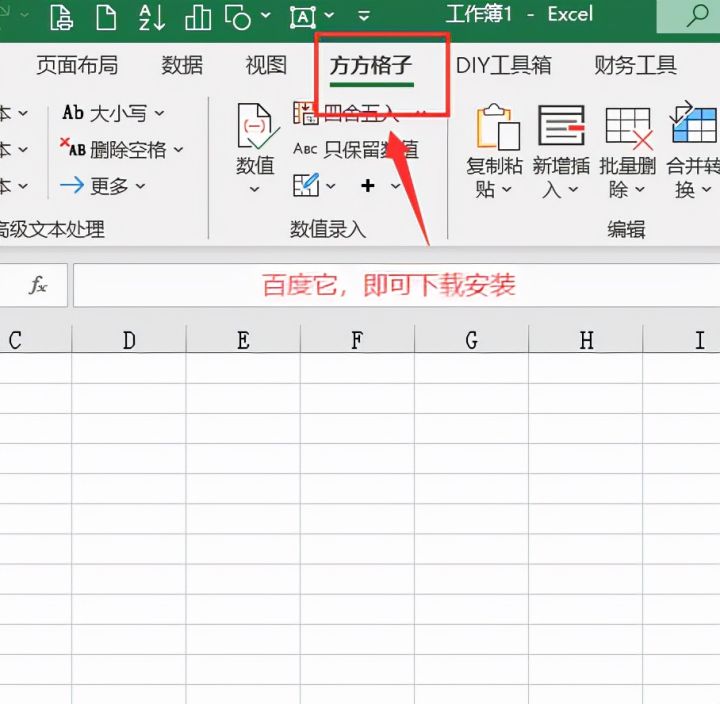Click the 复制粘贴 clipboard icon
The width and height of the screenshot is (720, 704).
point(498,127)
